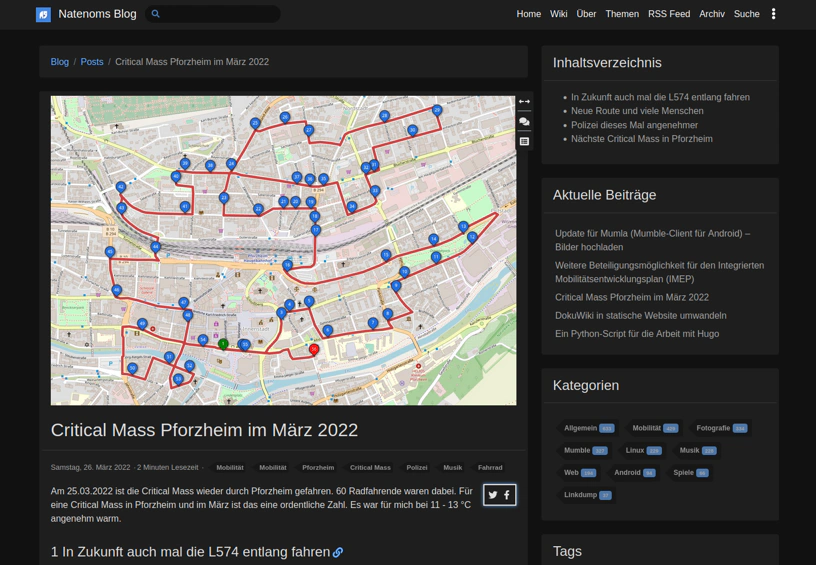Jump to 'Neue Route und viele Menschen'

(637, 111)
